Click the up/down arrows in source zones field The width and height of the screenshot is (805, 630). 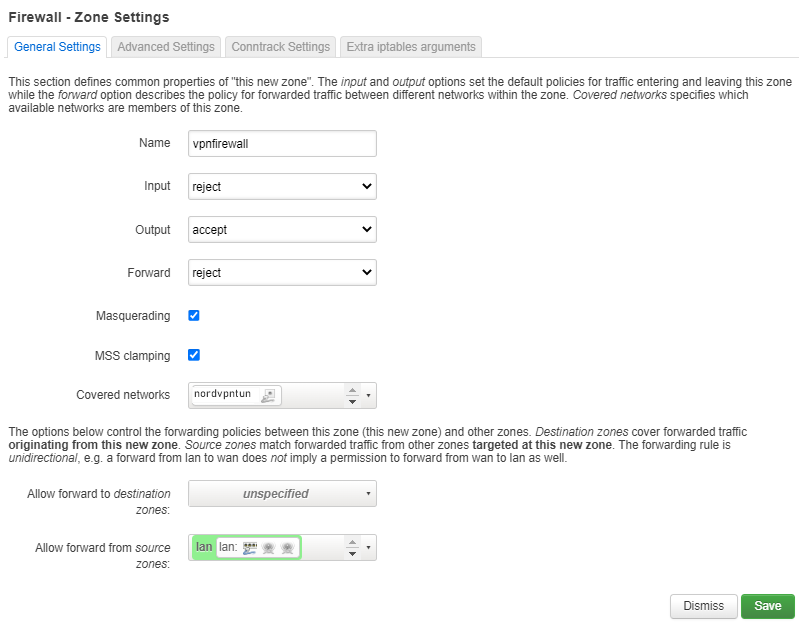click(351, 547)
